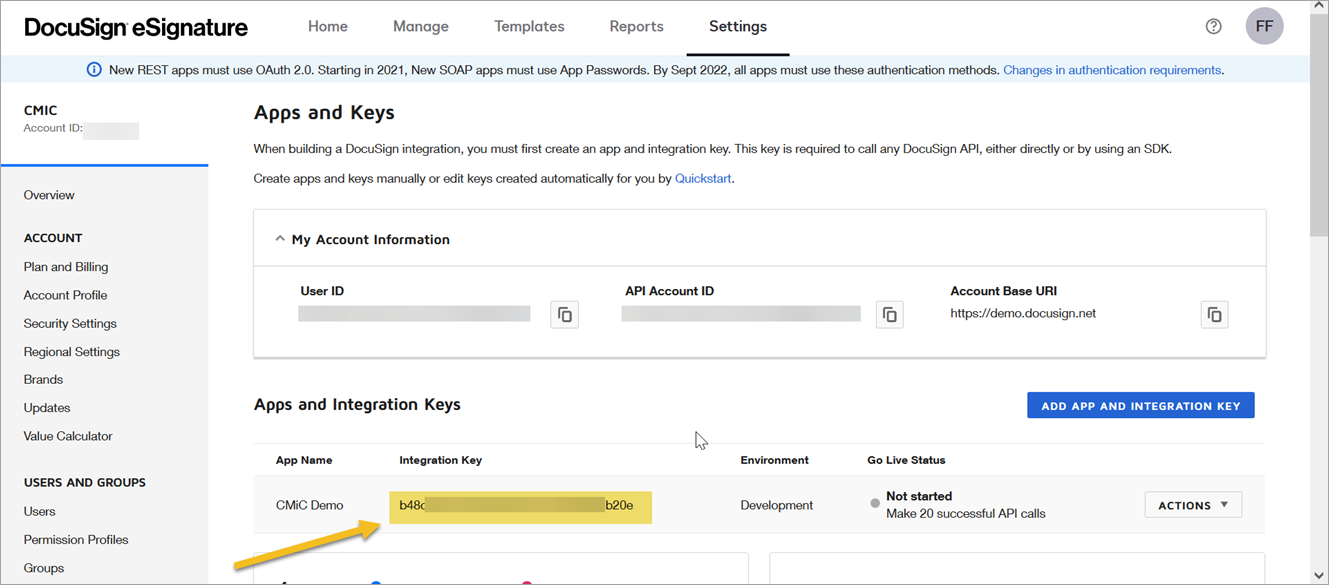Open the Manage tab

(x=421, y=27)
